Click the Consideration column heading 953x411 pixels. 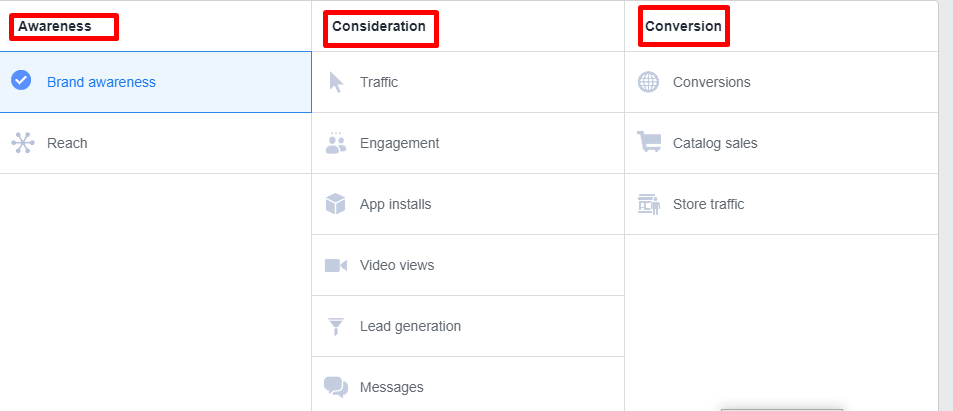[379, 26]
